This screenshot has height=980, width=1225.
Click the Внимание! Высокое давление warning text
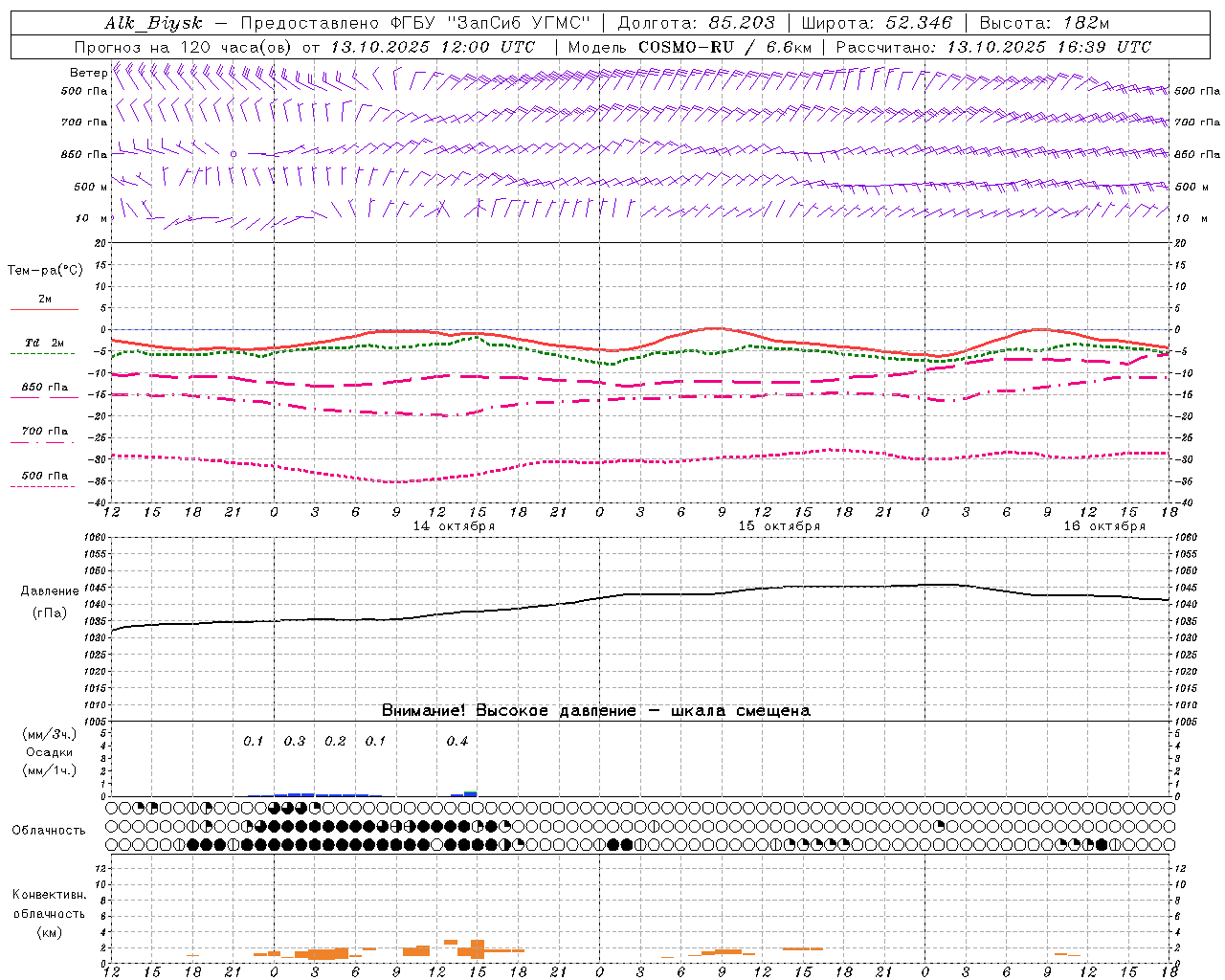[596, 711]
